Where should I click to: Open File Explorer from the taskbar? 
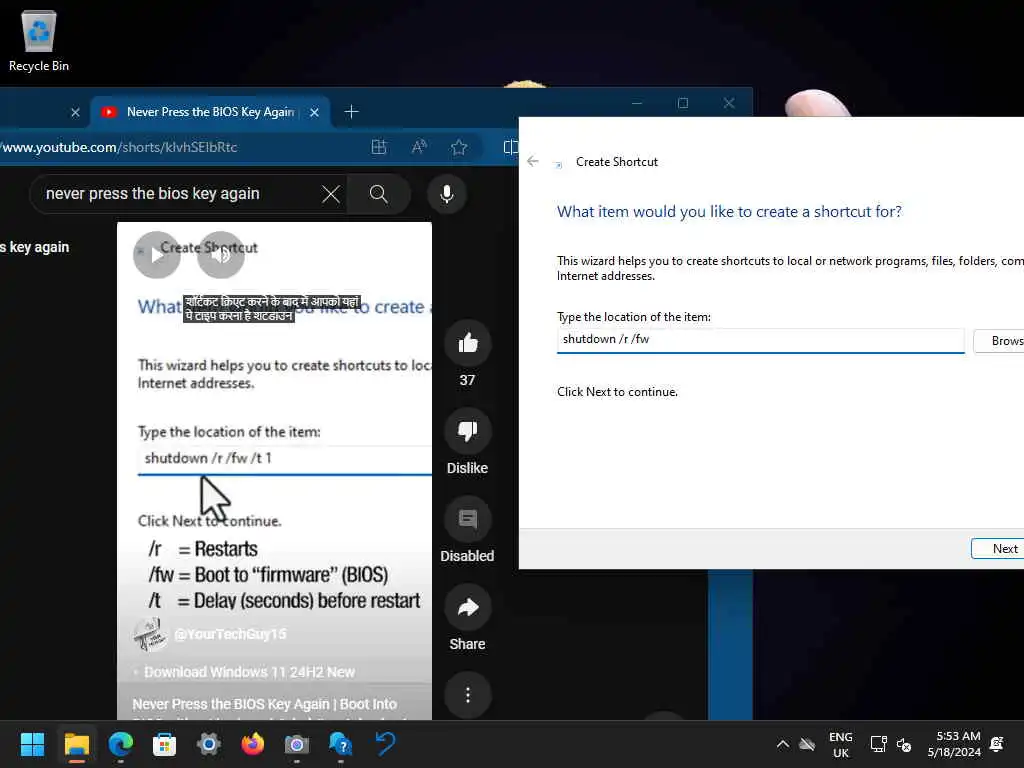pyautogui.click(x=76, y=744)
